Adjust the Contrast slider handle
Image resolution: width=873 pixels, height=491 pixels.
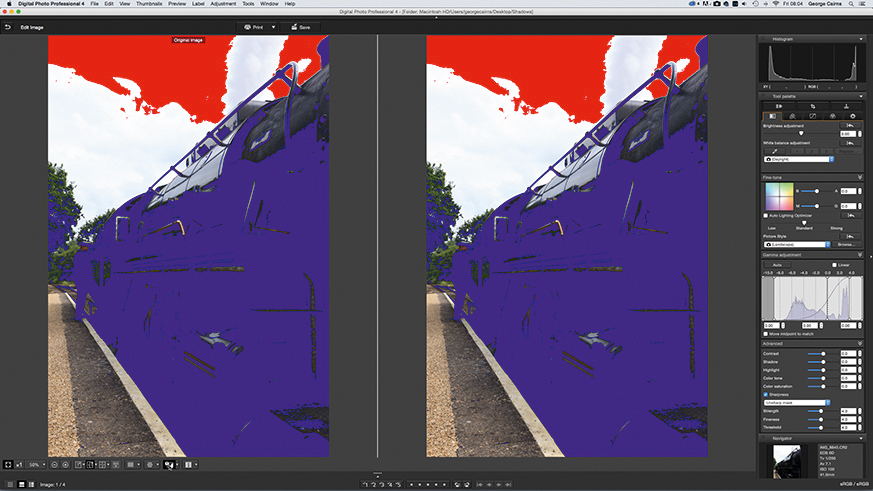823,353
